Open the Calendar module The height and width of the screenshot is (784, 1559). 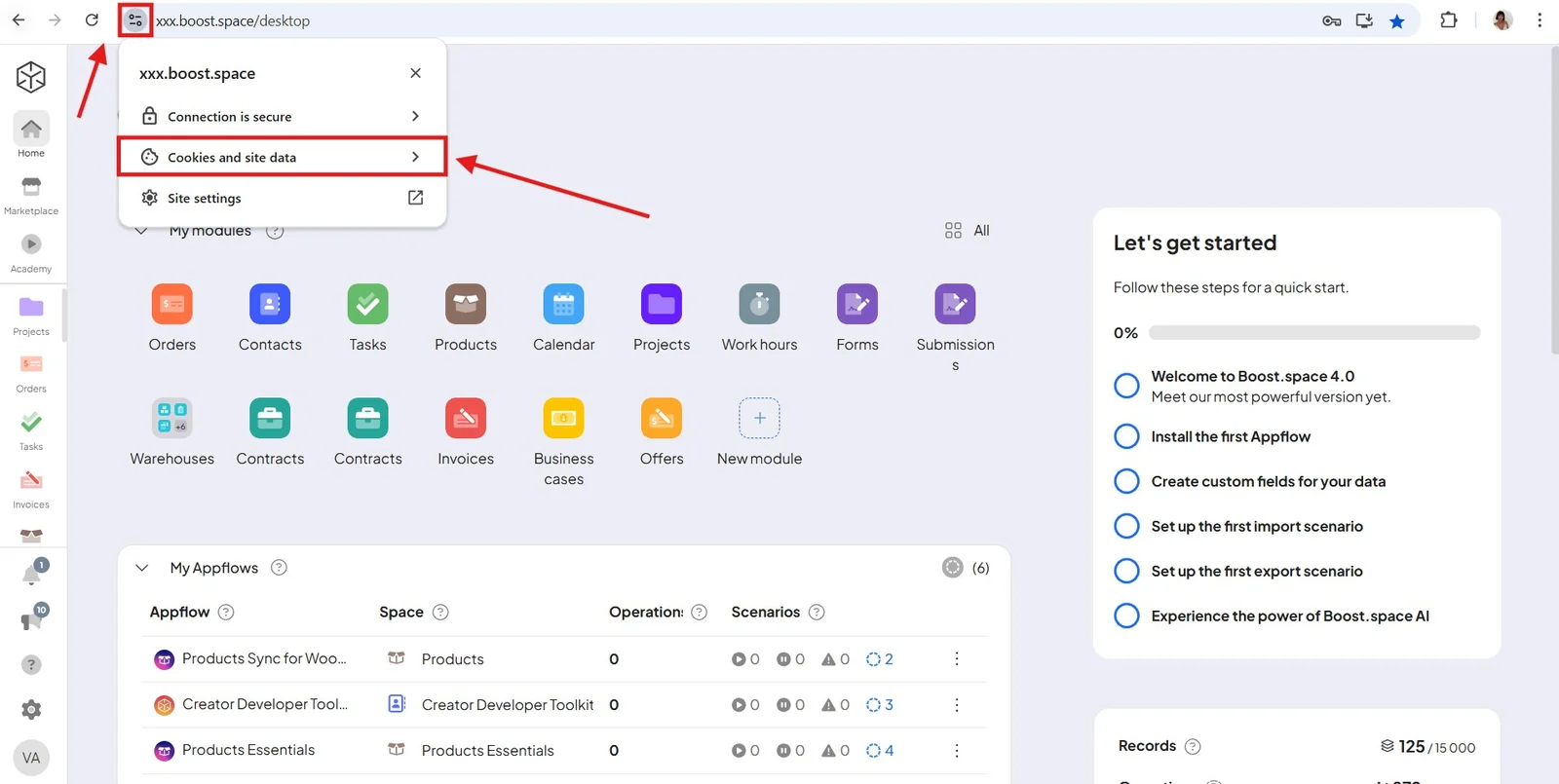pos(563,318)
